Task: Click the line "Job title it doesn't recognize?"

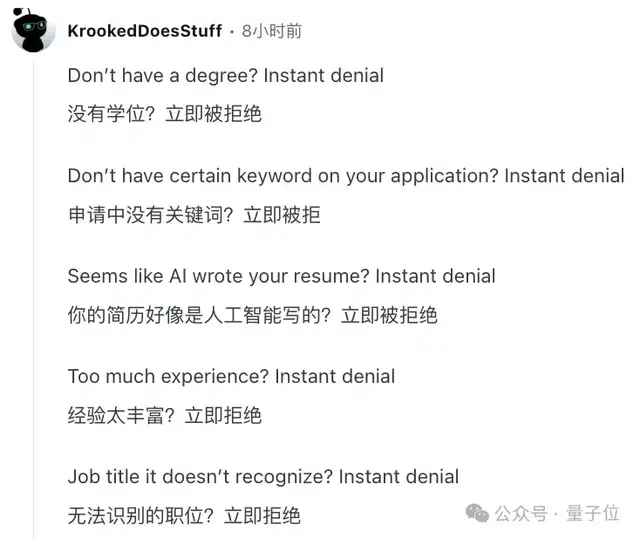Action: 263,476
